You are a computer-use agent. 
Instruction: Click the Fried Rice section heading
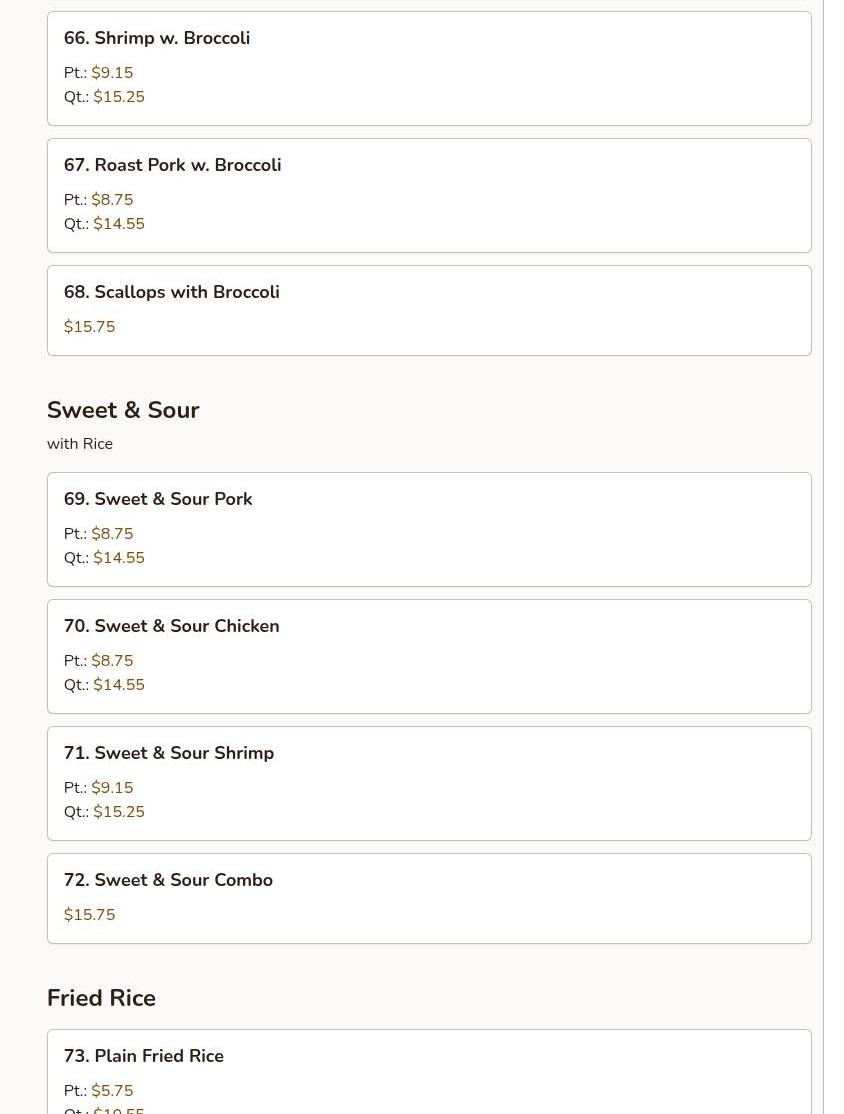coord(101,998)
